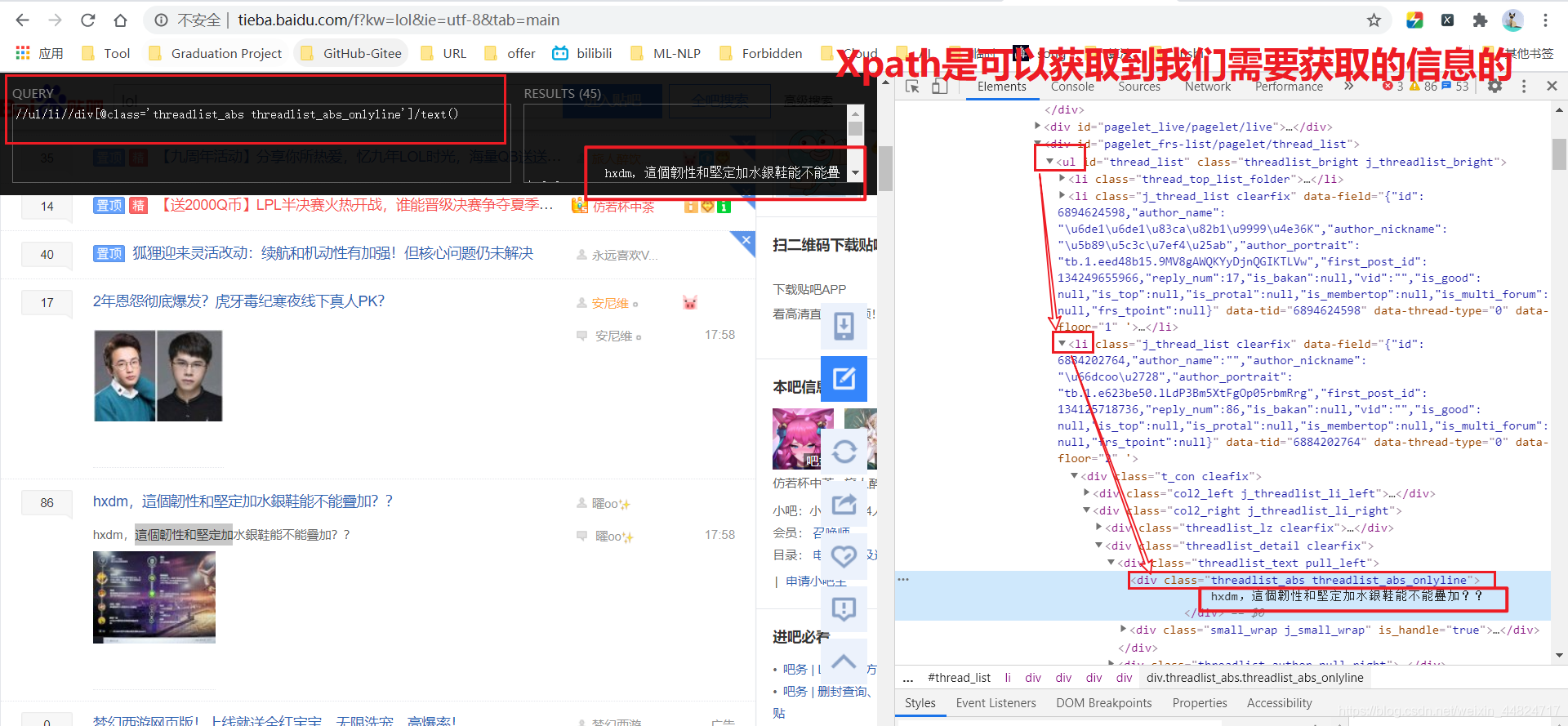Open the bilibili bookmark
The height and width of the screenshot is (726, 1568).
point(582,53)
